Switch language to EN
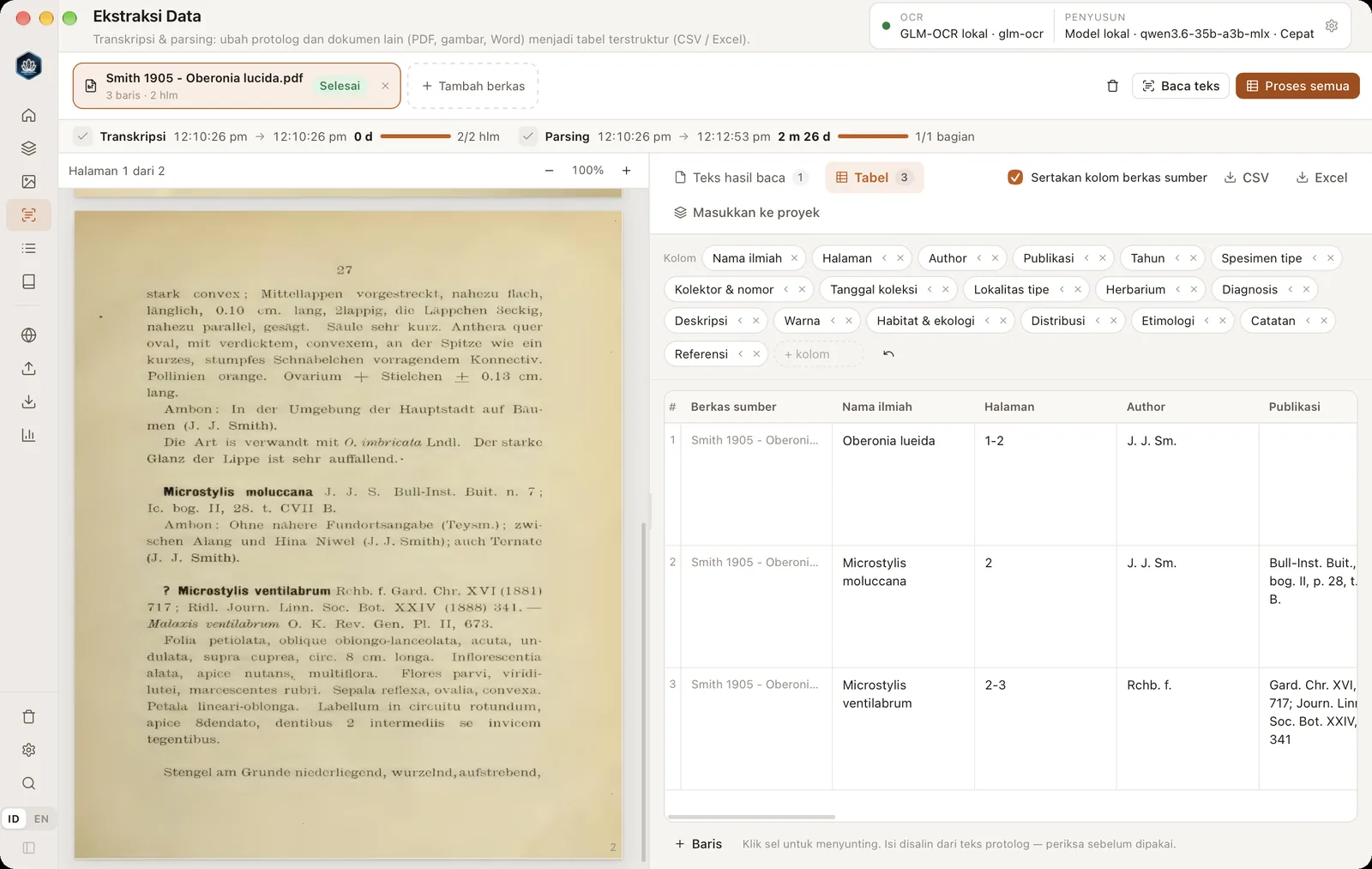The image size is (1372, 869). click(x=41, y=819)
